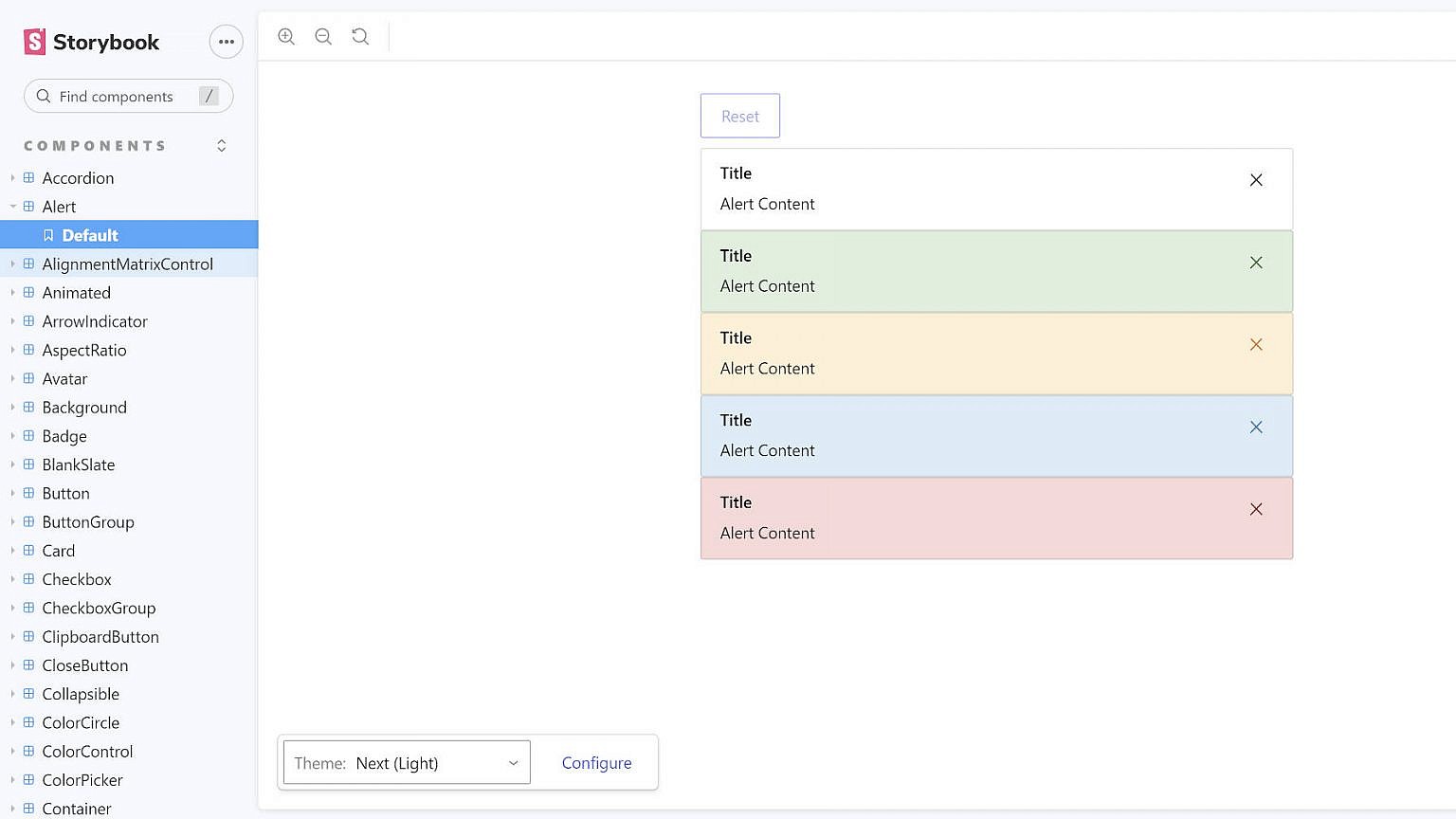Viewport: 1456px width, 819px height.
Task: Click the Storybook logo
Action: coord(34,42)
